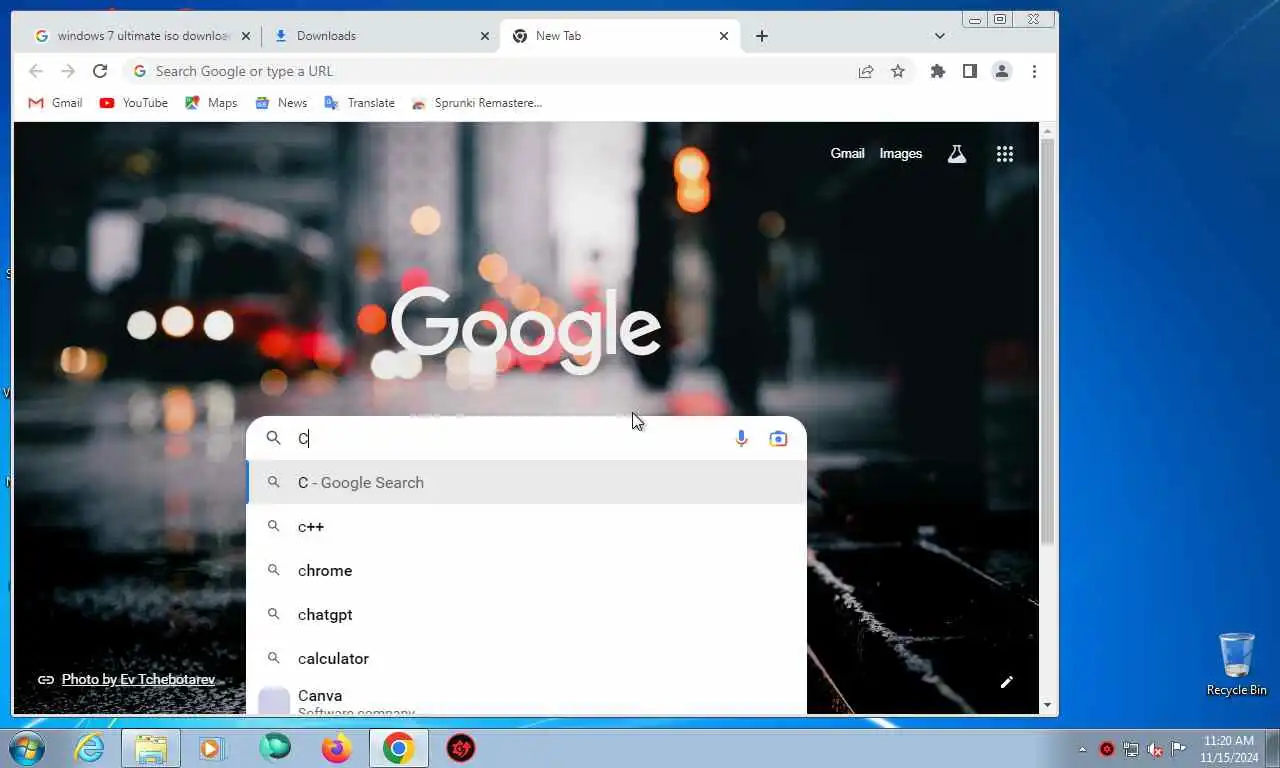Go back to the previous page
This screenshot has height=768, width=1280.
click(36, 71)
